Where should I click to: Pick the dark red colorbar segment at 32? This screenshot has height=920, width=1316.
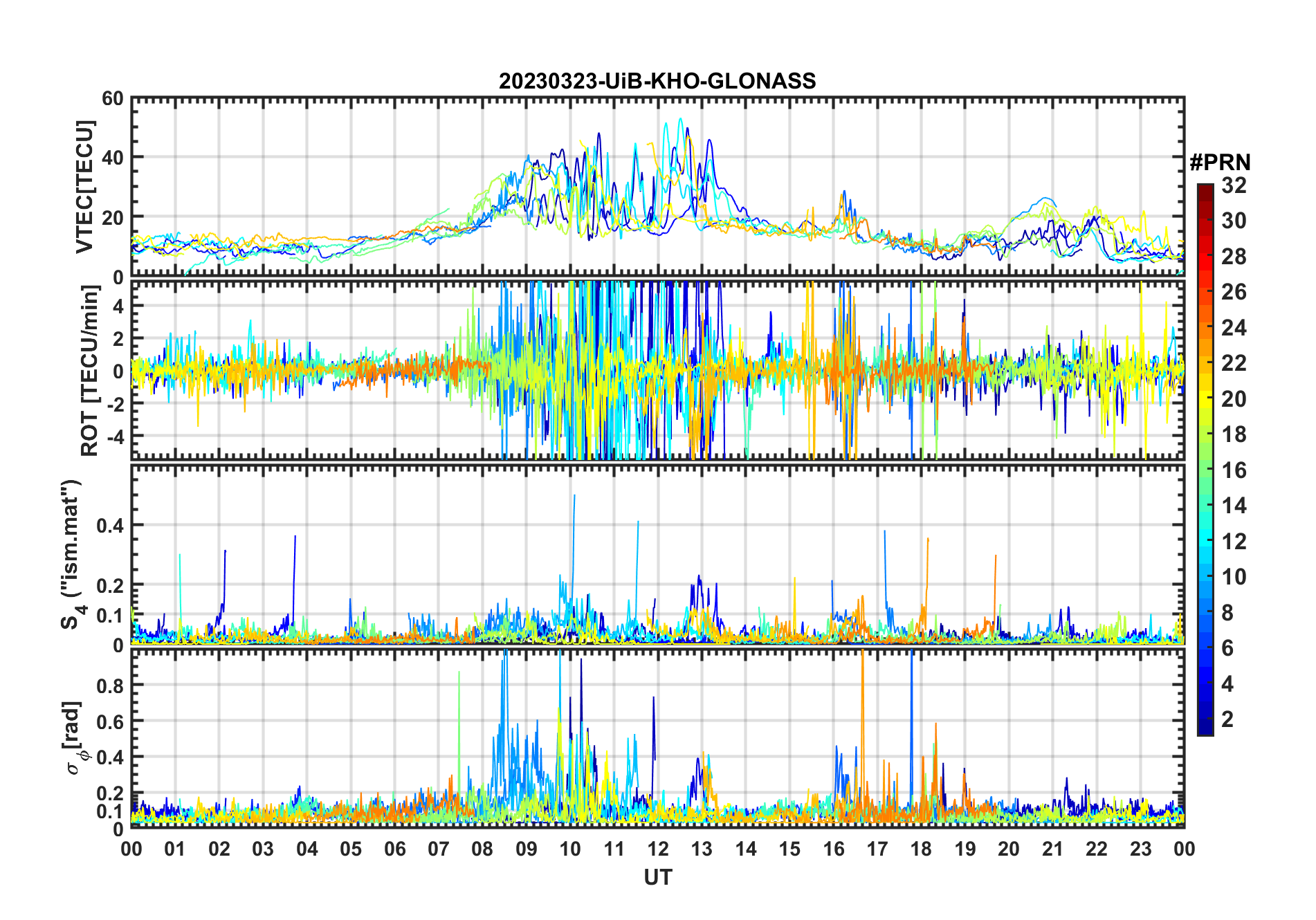[1205, 188]
